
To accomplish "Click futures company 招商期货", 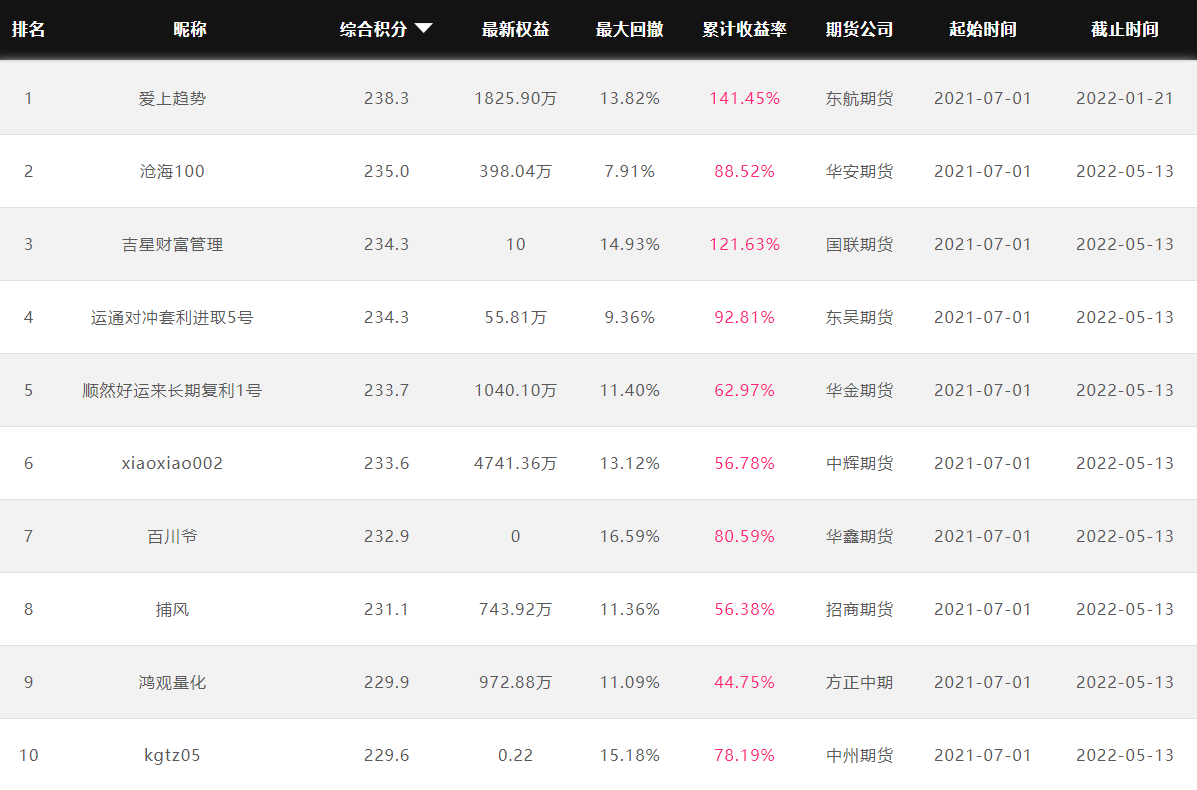I will coord(860,609).
